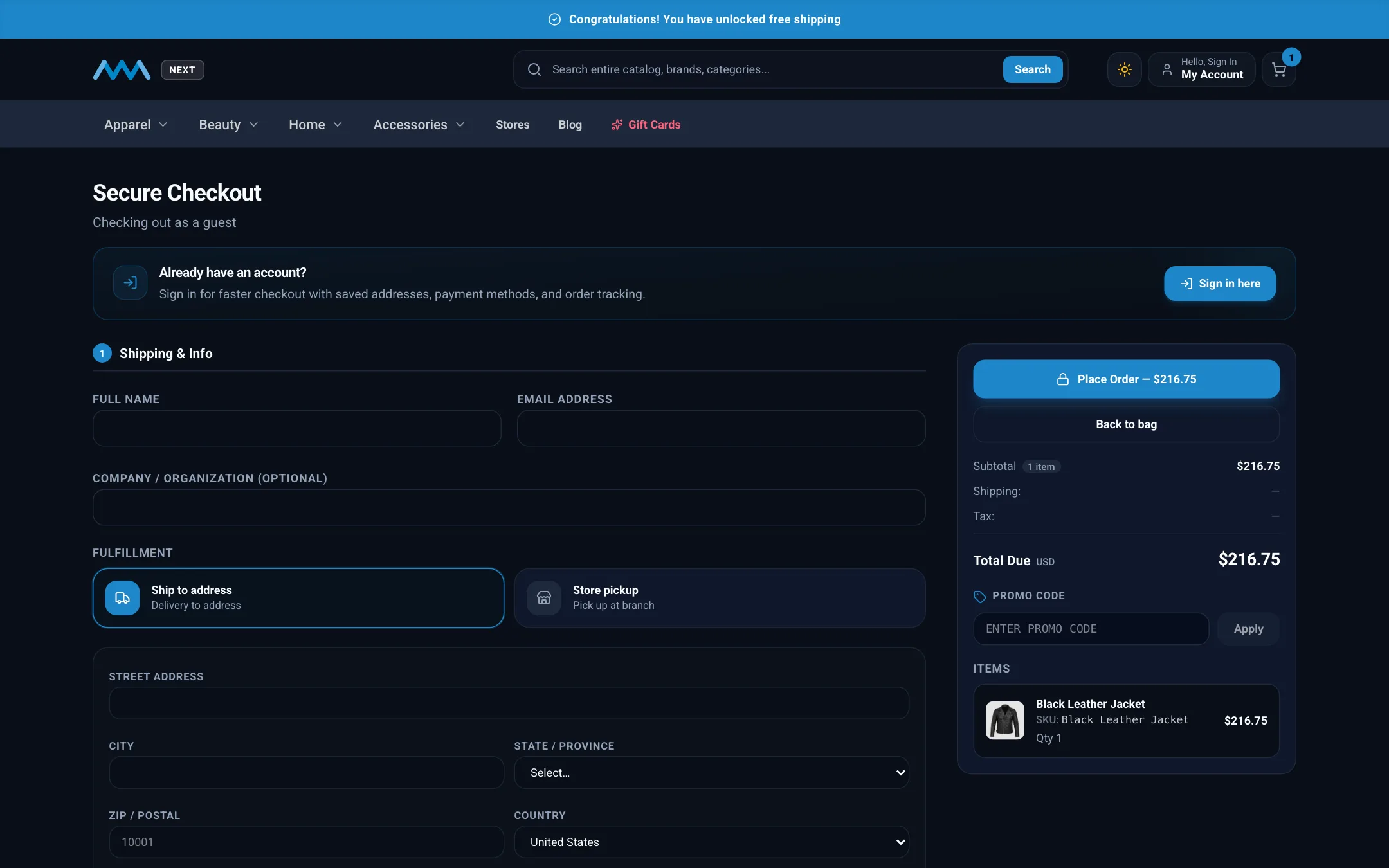The height and width of the screenshot is (868, 1389).
Task: Click the ZIP / Postal field
Action: 306,842
